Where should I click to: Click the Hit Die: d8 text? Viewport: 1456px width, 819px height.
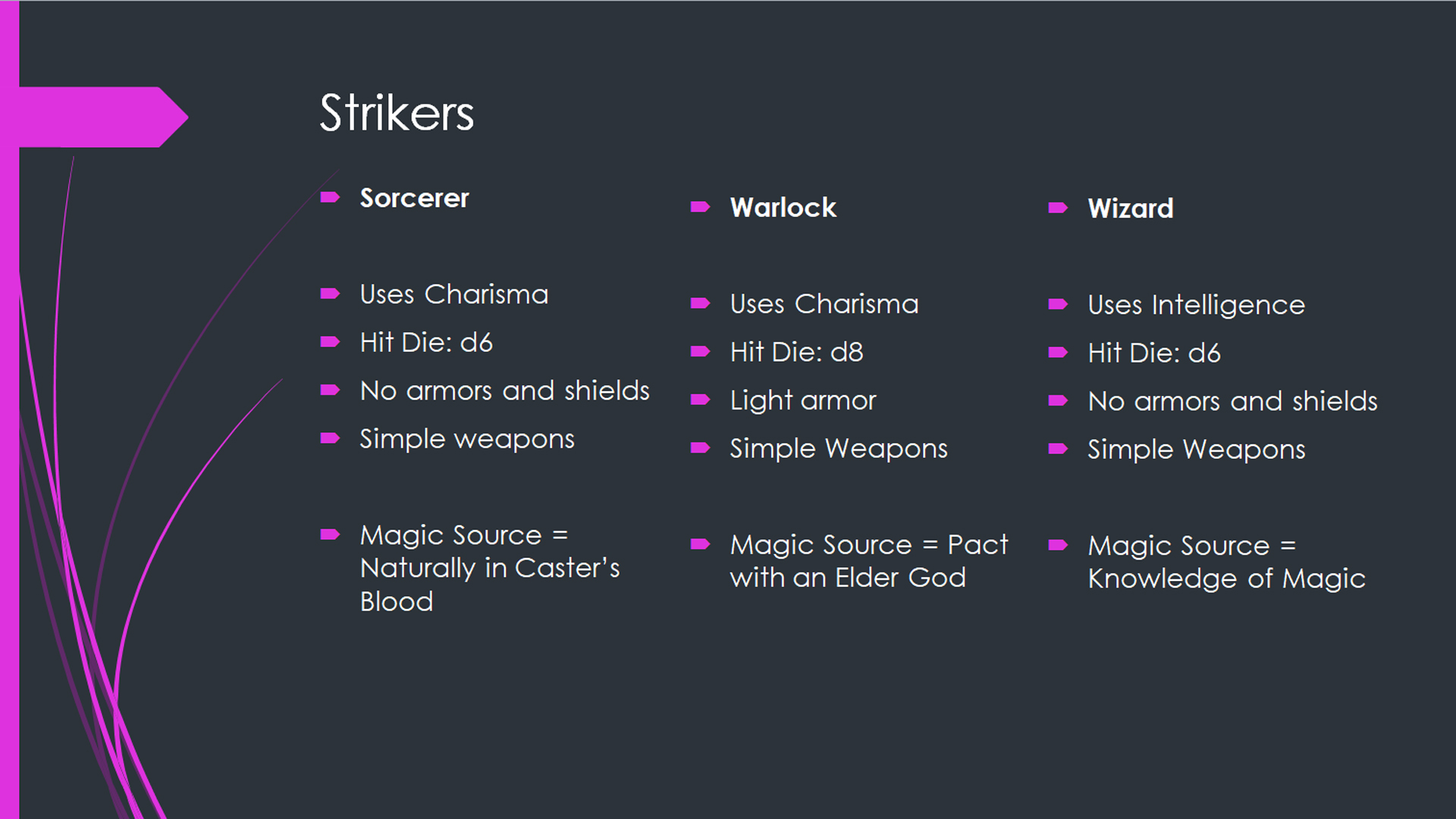796,352
